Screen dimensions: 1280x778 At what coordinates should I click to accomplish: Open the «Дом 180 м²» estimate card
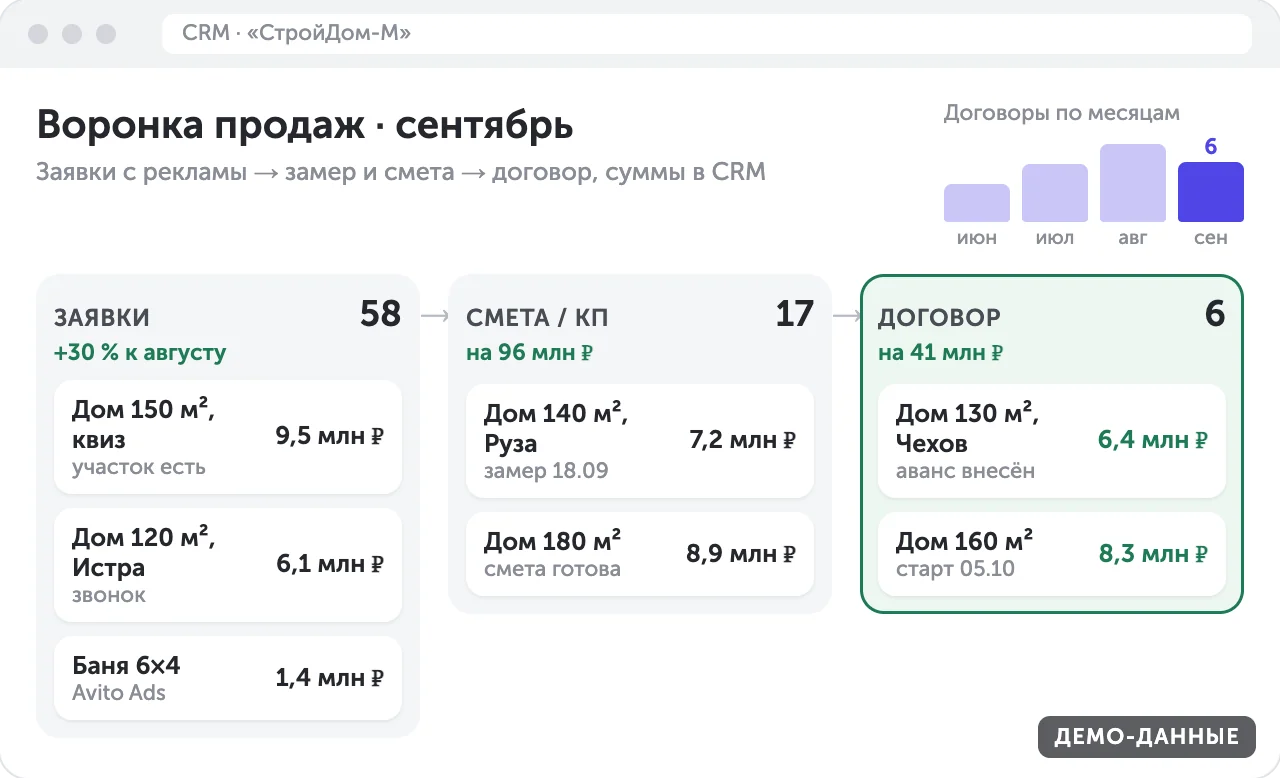(x=640, y=554)
